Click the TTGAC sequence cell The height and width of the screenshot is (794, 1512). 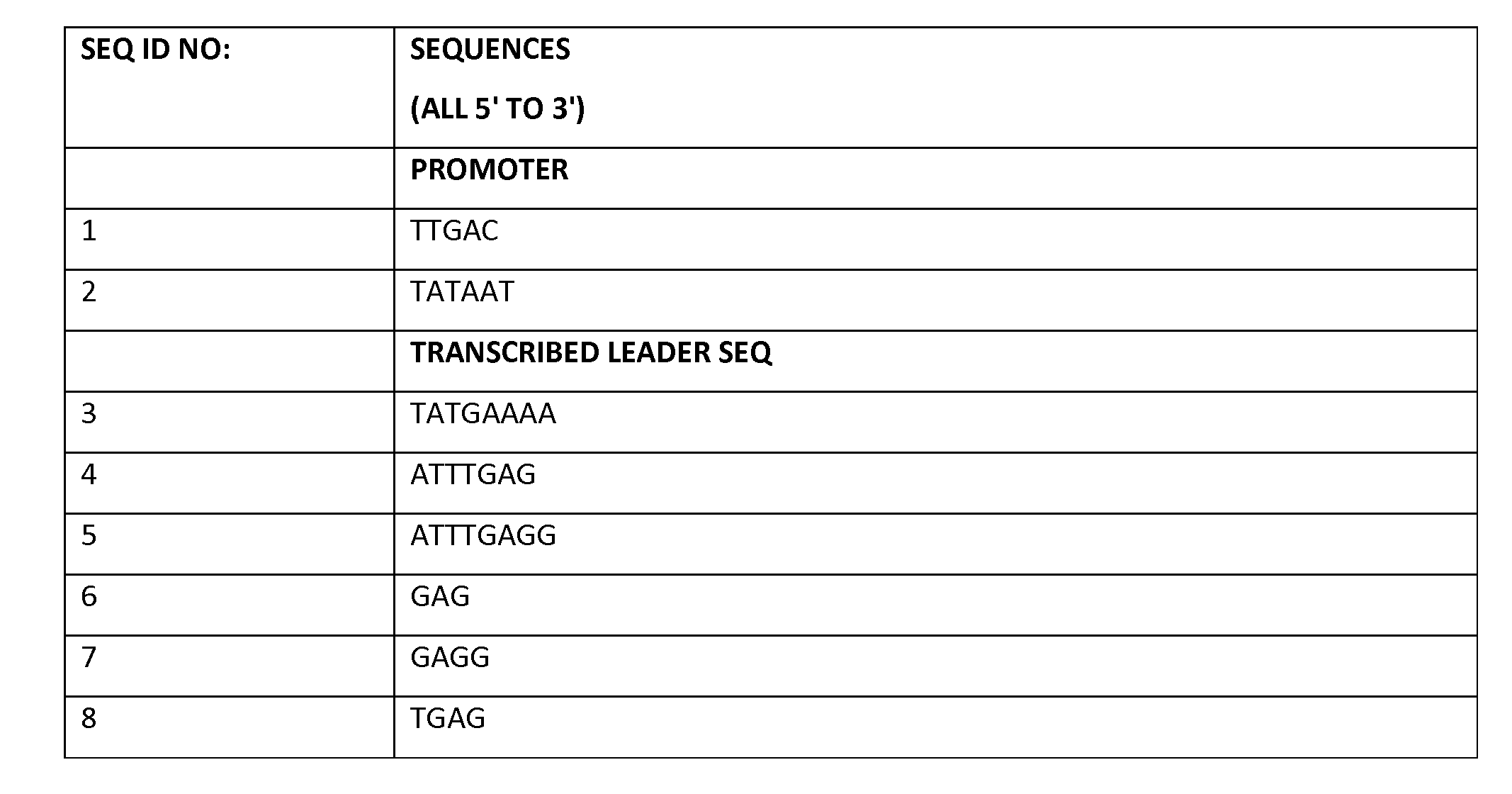pos(454,231)
